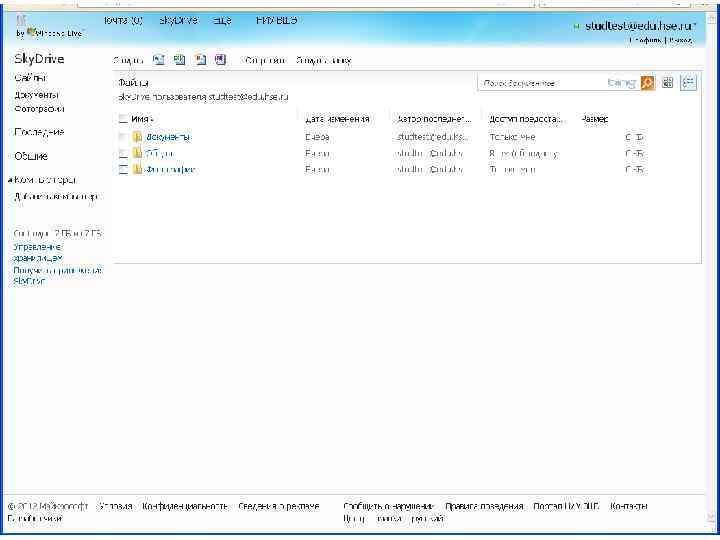Sort by the Дата изменения column header
The height and width of the screenshot is (540, 720).
click(x=337, y=119)
